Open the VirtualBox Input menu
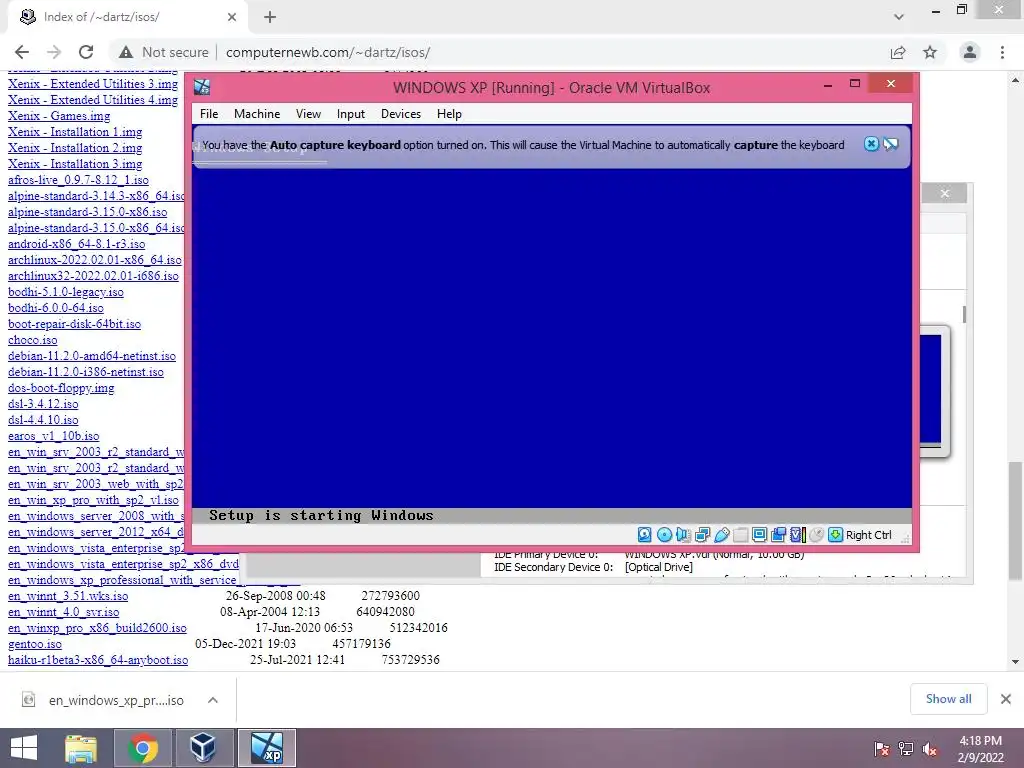Screen dimensions: 1024x768 click(x=351, y=114)
